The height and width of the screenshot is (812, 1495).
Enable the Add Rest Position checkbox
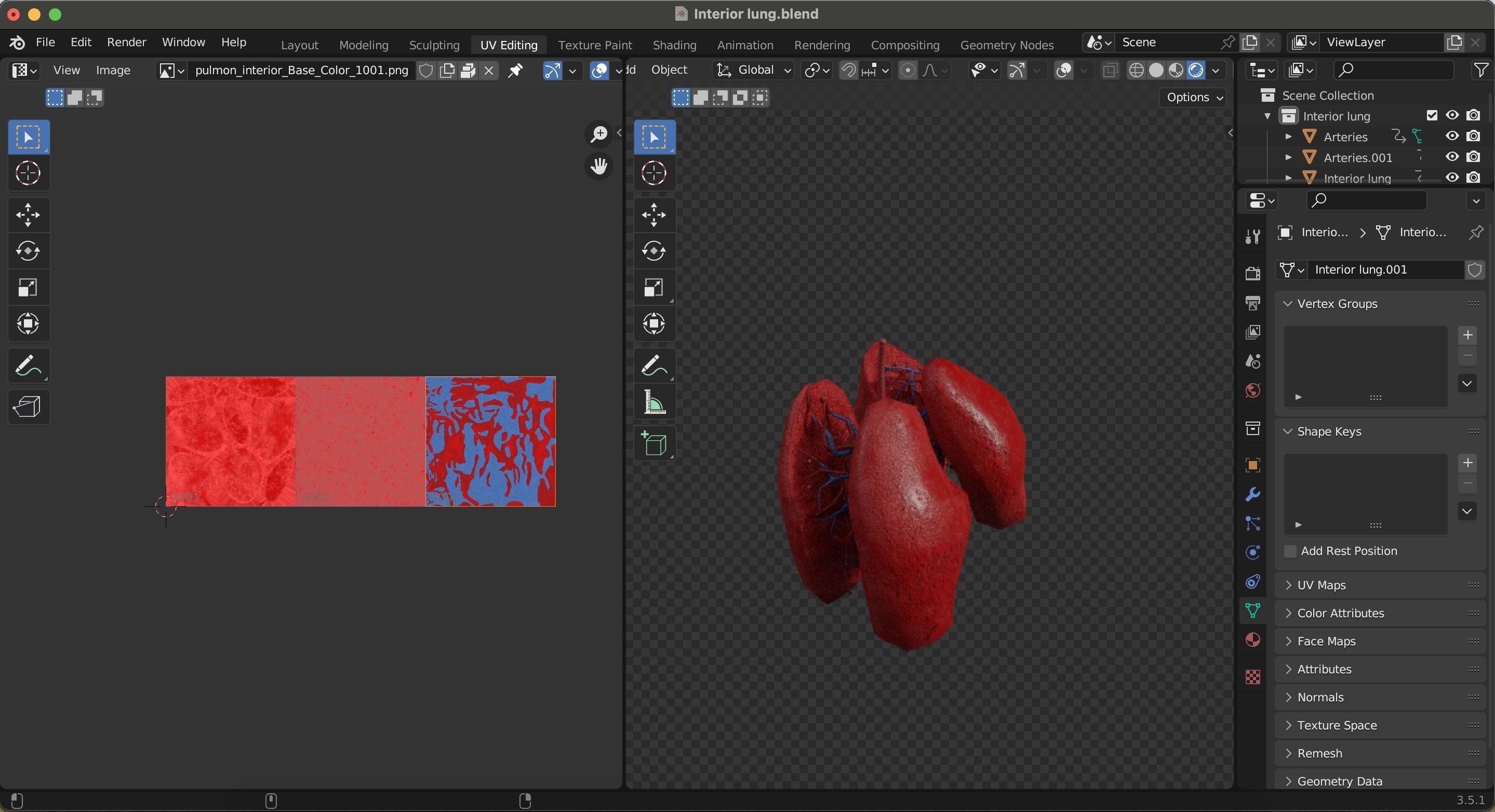click(1290, 551)
